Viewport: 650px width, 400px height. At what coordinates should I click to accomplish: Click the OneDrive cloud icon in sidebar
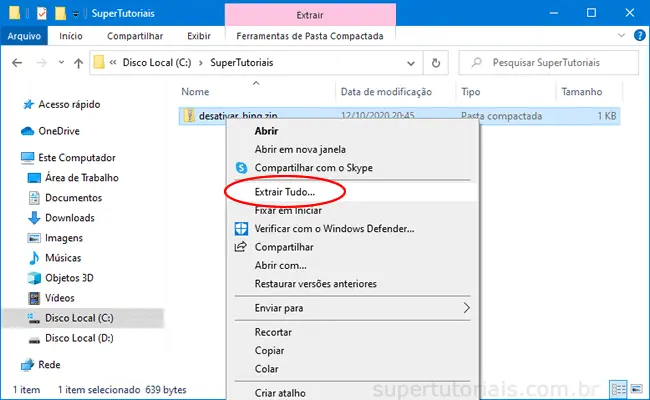coord(28,130)
